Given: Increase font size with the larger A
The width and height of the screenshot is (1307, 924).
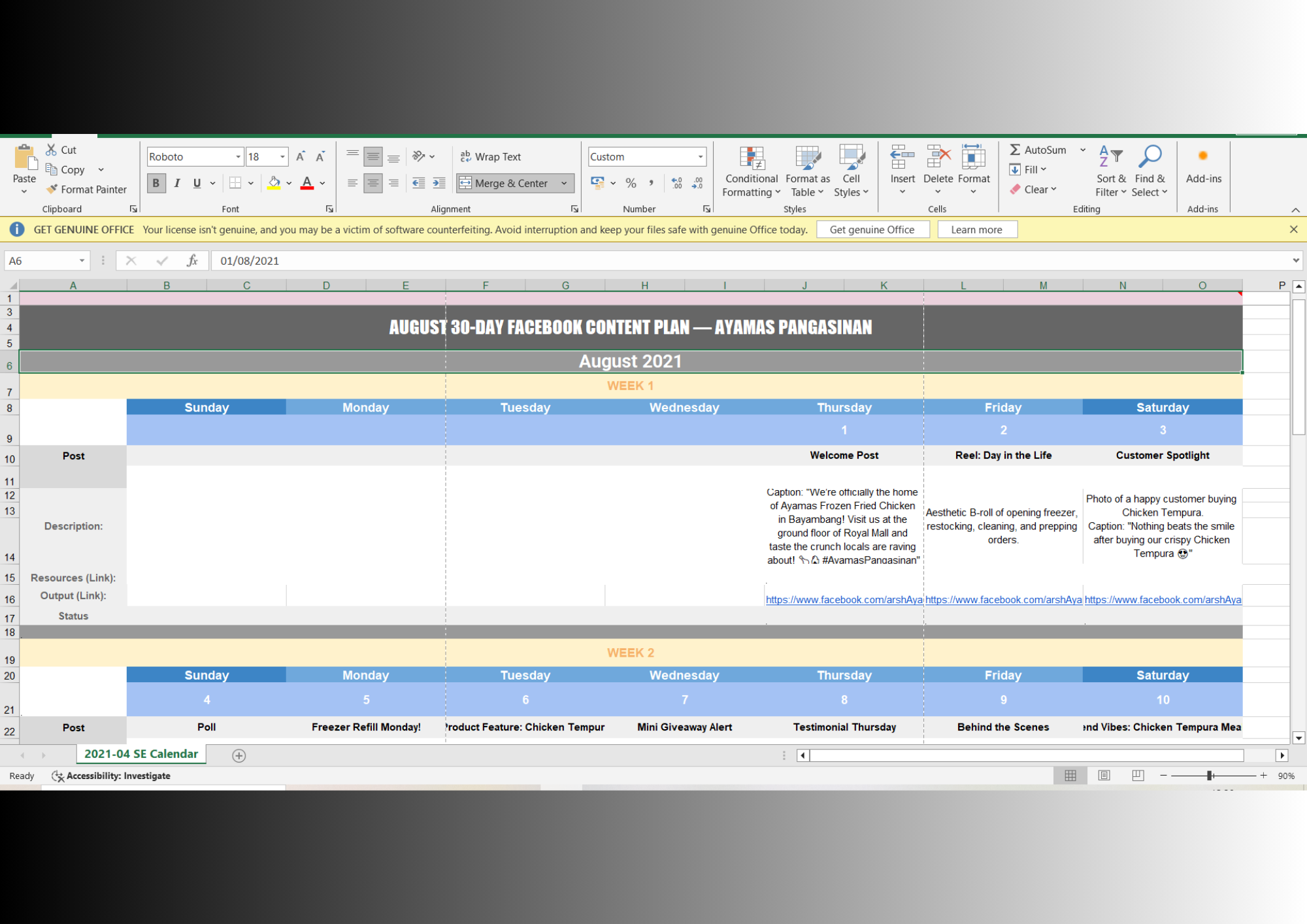Looking at the screenshot, I should pyautogui.click(x=301, y=157).
